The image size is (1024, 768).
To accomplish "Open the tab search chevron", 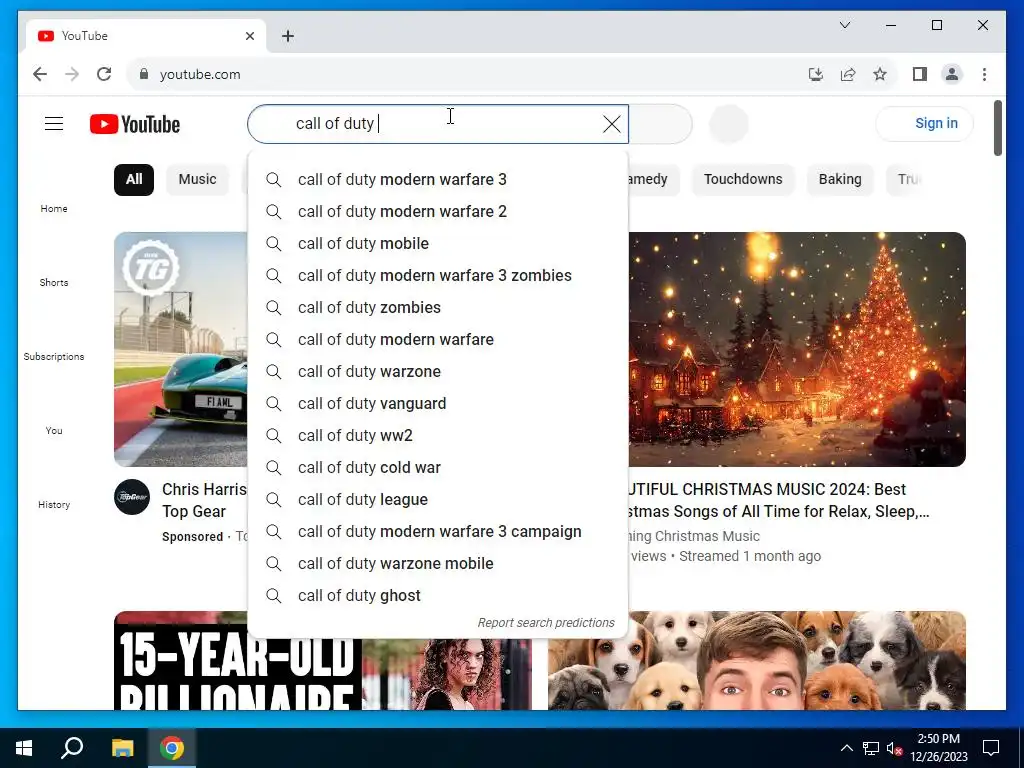I will click(x=844, y=25).
